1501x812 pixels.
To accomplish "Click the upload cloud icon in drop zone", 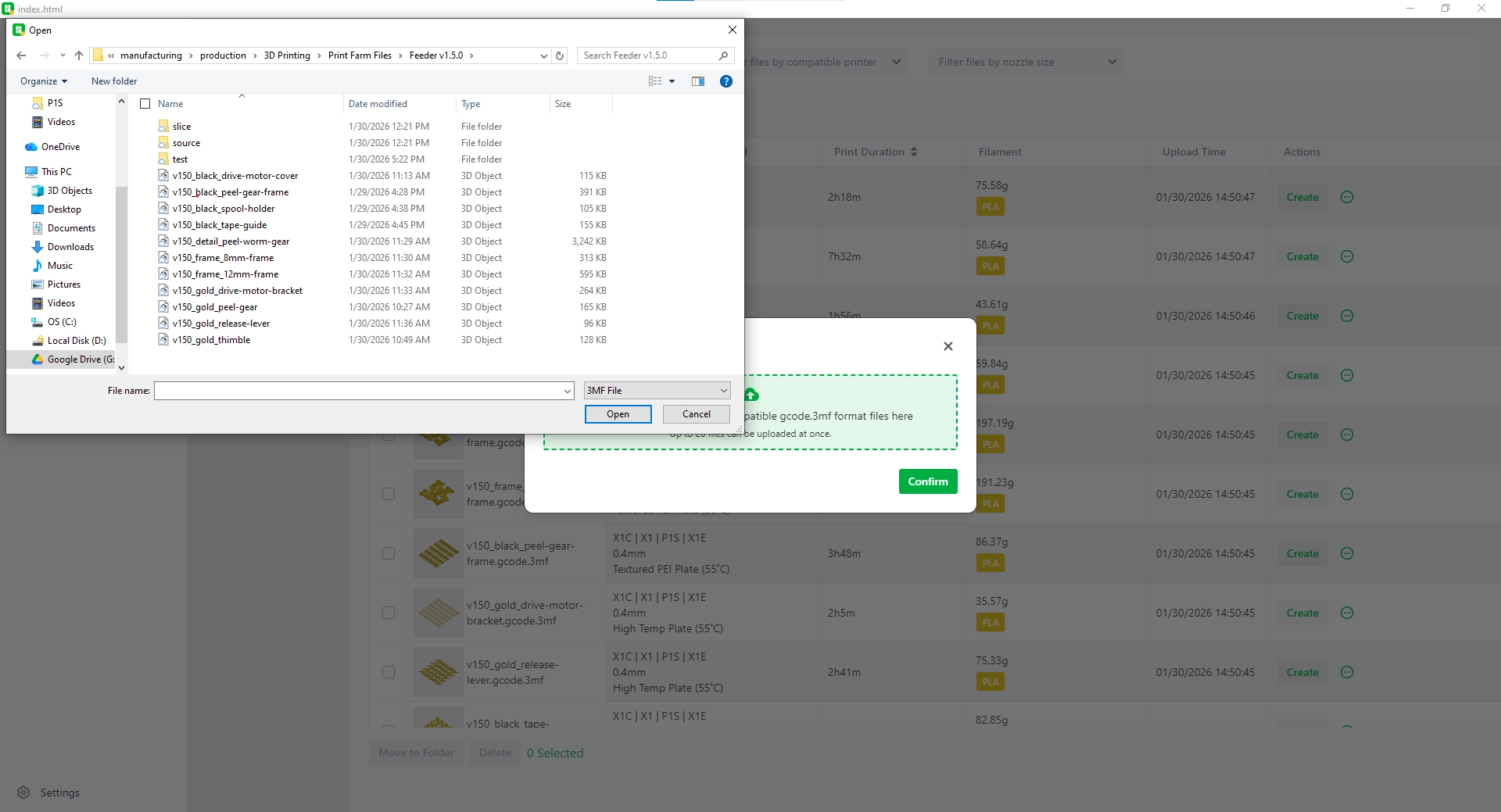I will click(751, 395).
